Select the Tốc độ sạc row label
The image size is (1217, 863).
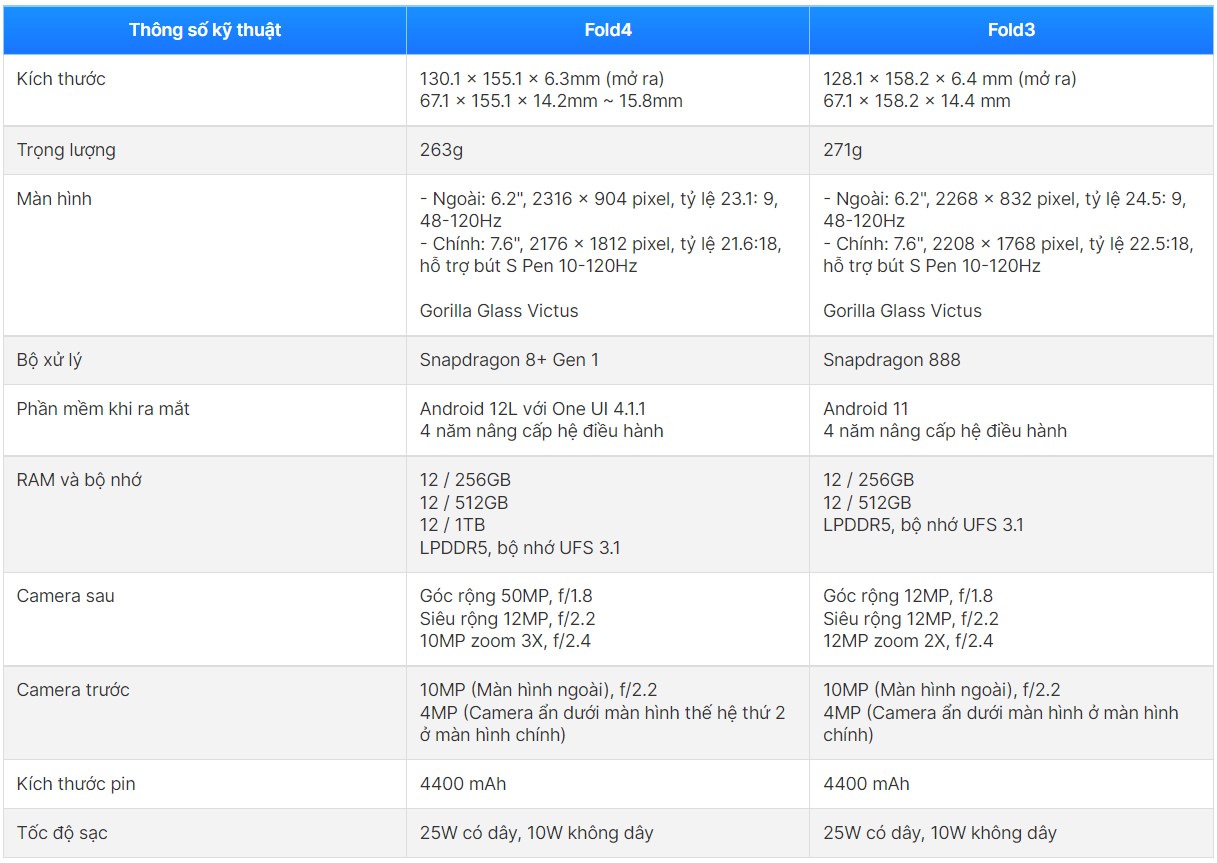click(62, 833)
